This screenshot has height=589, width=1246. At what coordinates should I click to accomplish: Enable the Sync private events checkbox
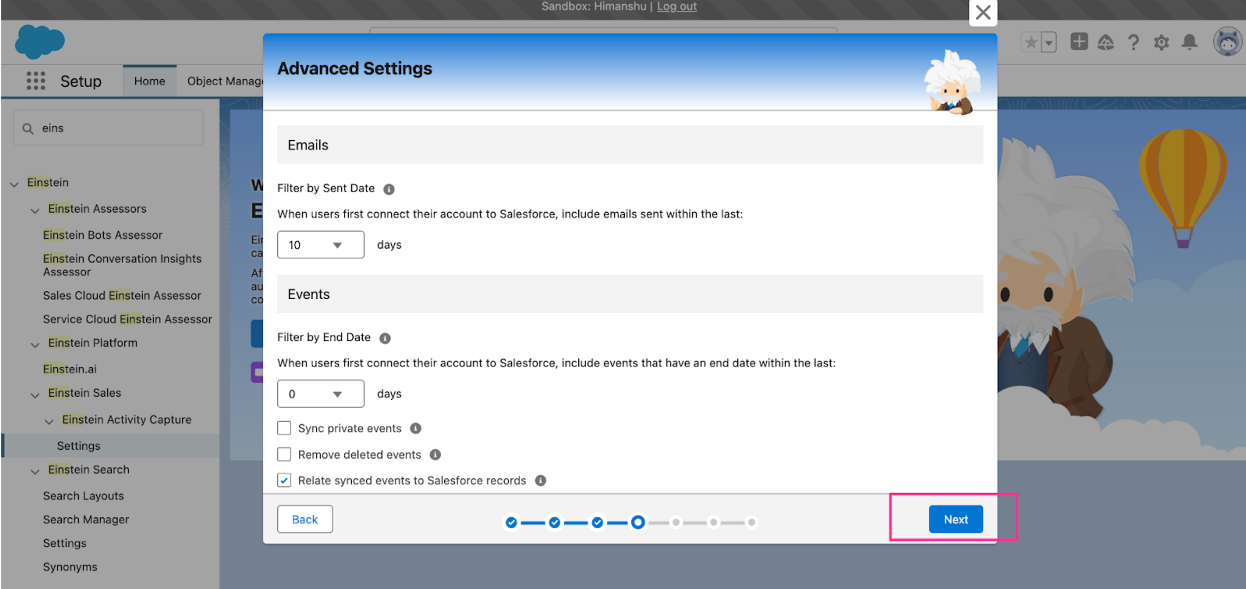coord(284,428)
